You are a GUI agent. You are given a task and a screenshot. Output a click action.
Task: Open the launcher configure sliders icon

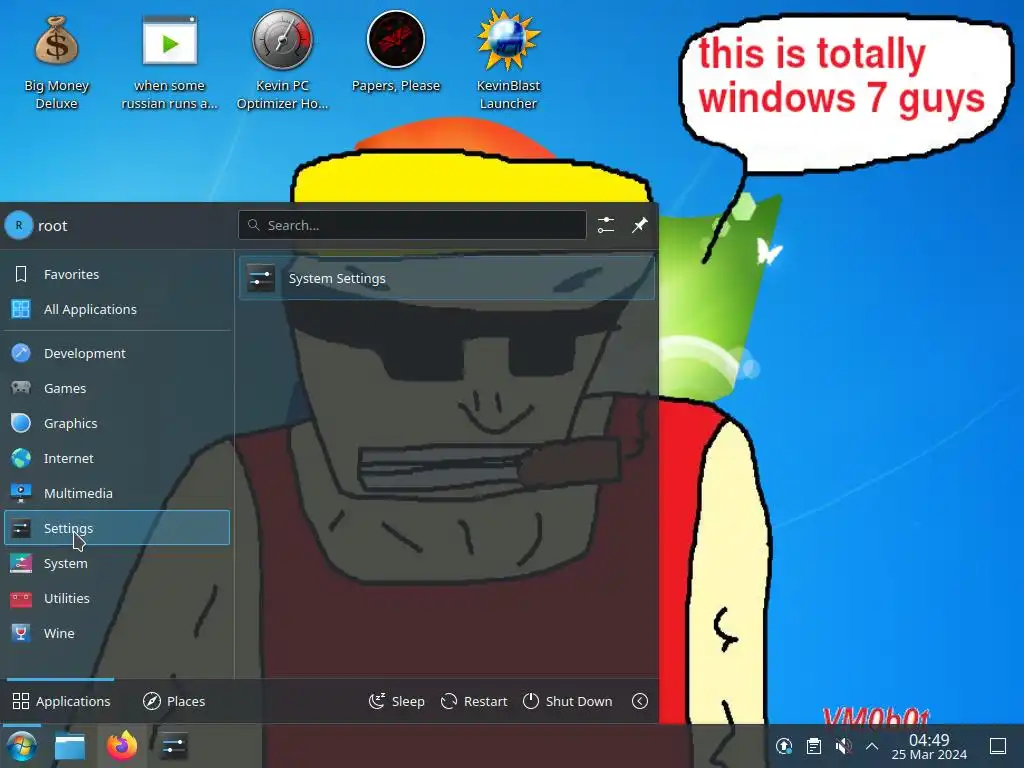tap(605, 225)
